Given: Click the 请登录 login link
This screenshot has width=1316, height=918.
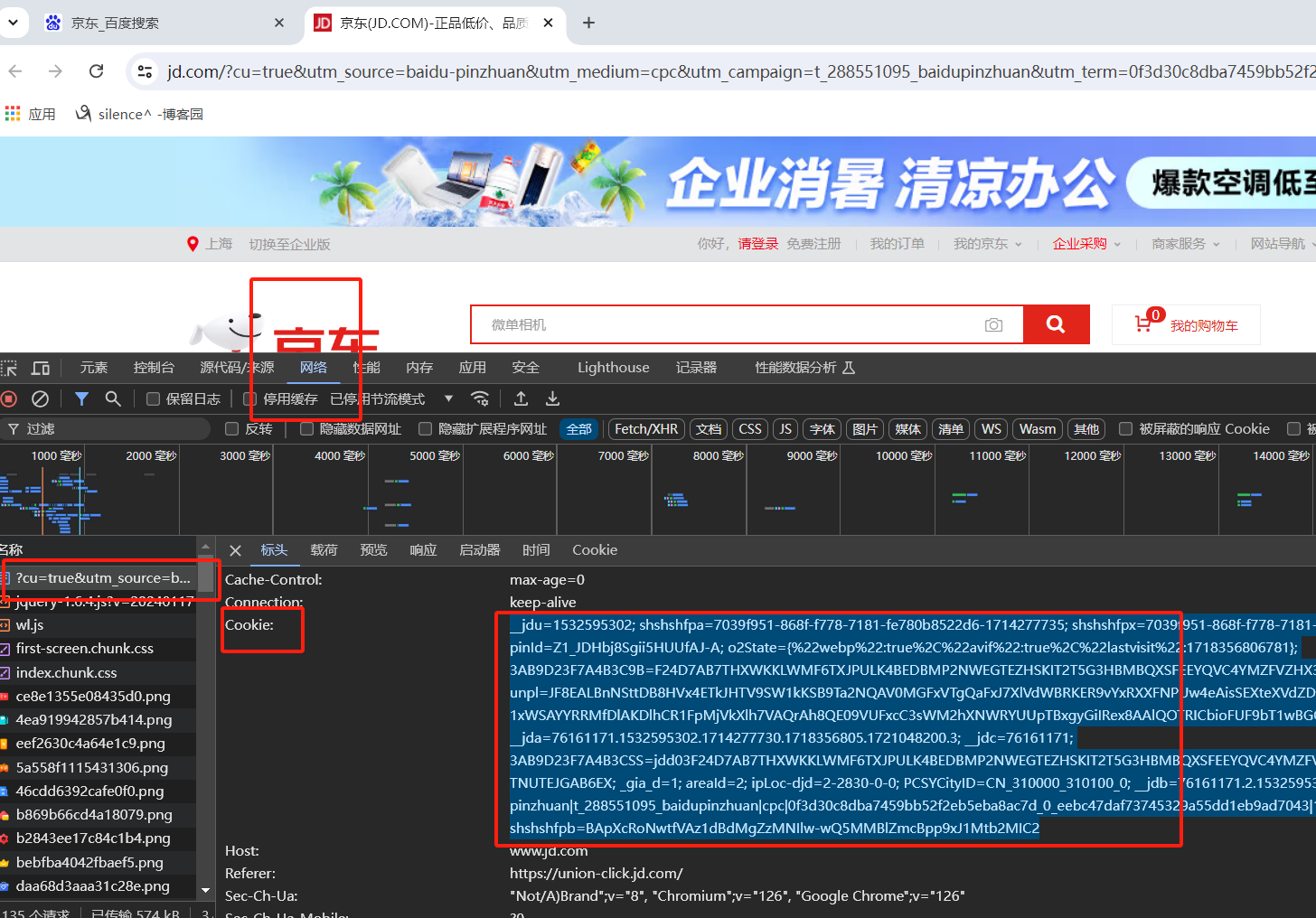Looking at the screenshot, I should coord(758,244).
